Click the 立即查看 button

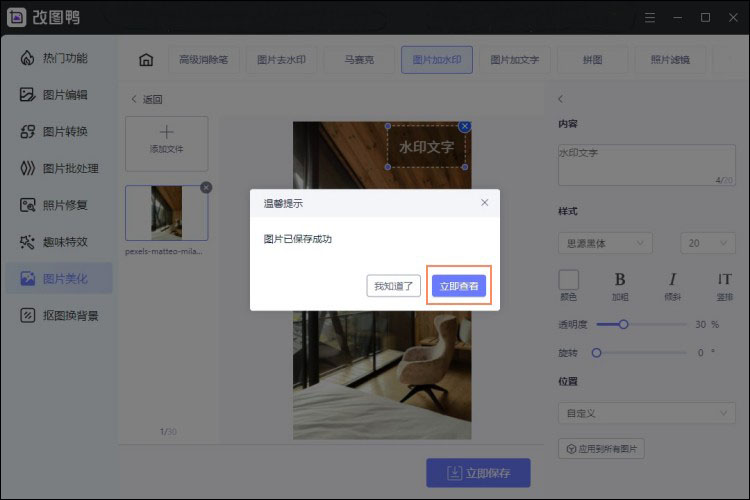tap(459, 286)
